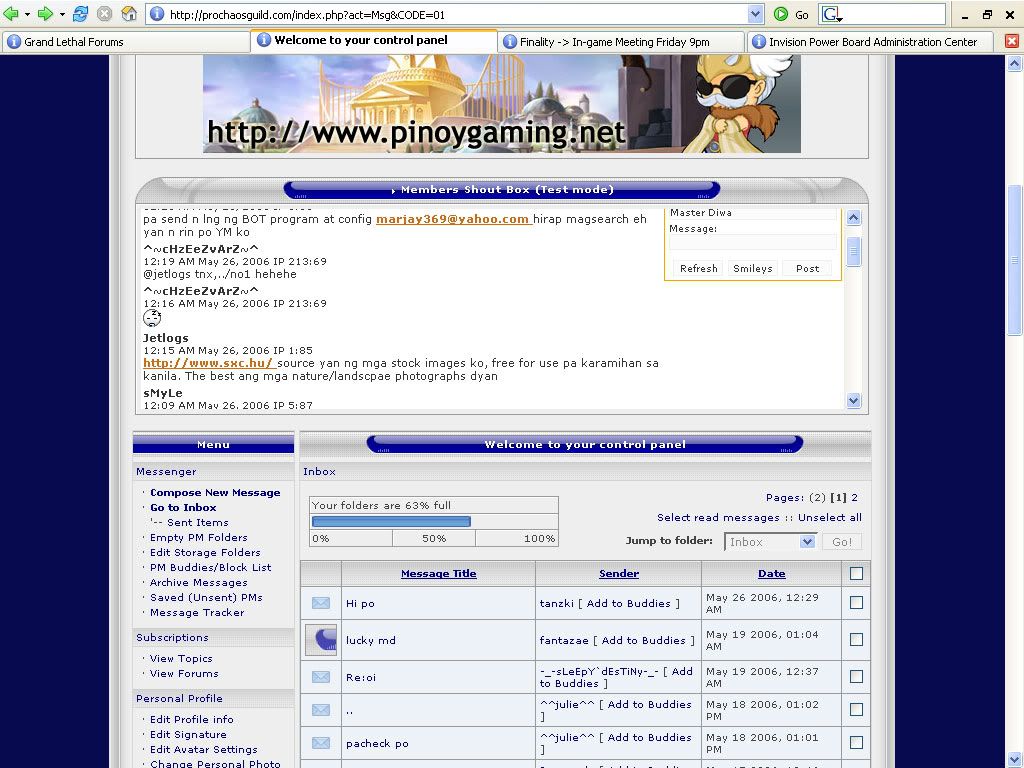
Task: Open the Forward button history dropdown arrow
Action: 61,14
